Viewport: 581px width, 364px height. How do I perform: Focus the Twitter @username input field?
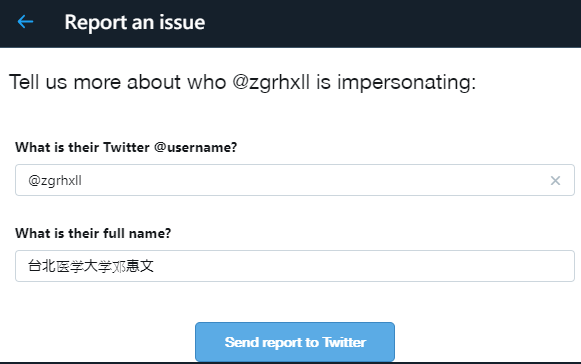tap(295, 180)
